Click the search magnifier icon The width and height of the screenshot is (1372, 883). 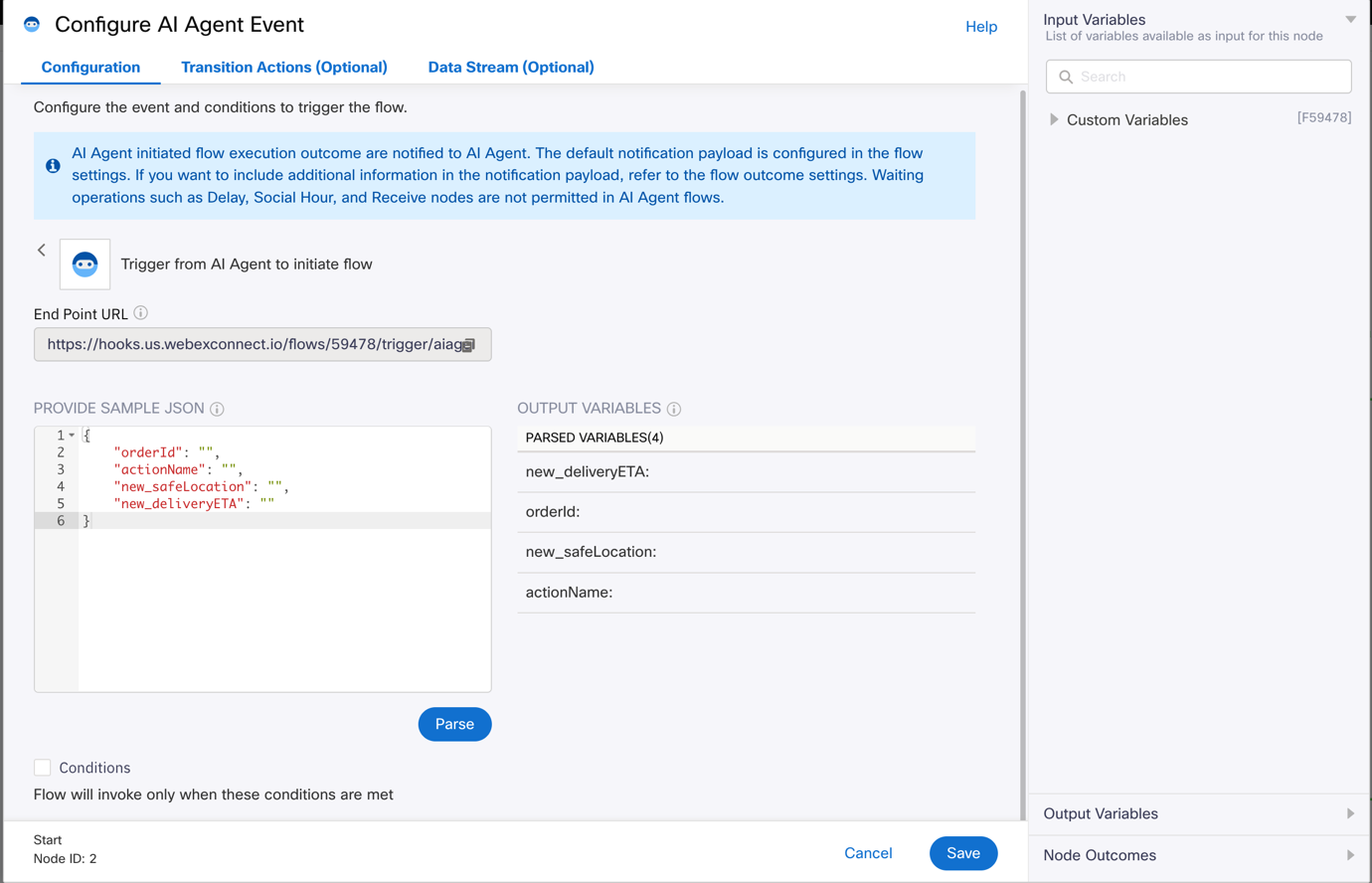[1066, 77]
